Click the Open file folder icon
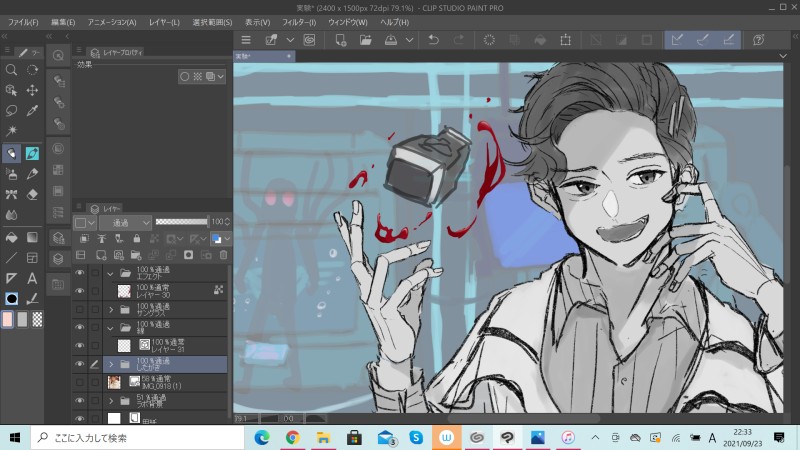The height and width of the screenshot is (450, 800). pos(366,40)
